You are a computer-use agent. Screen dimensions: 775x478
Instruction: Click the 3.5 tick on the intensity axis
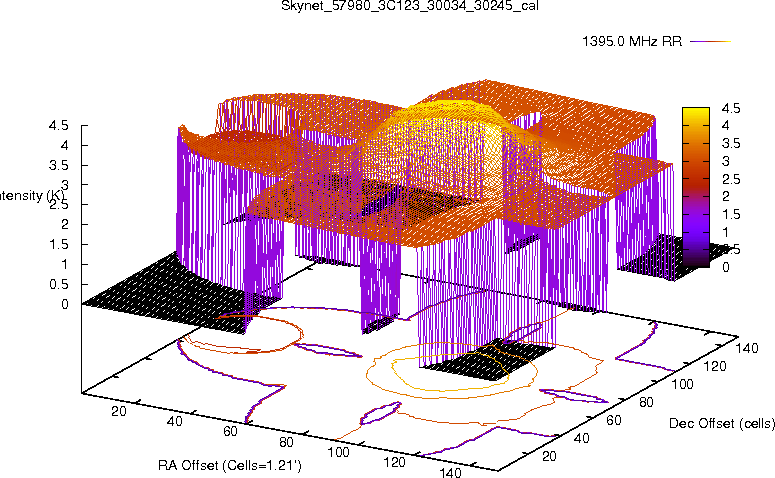tap(58, 165)
